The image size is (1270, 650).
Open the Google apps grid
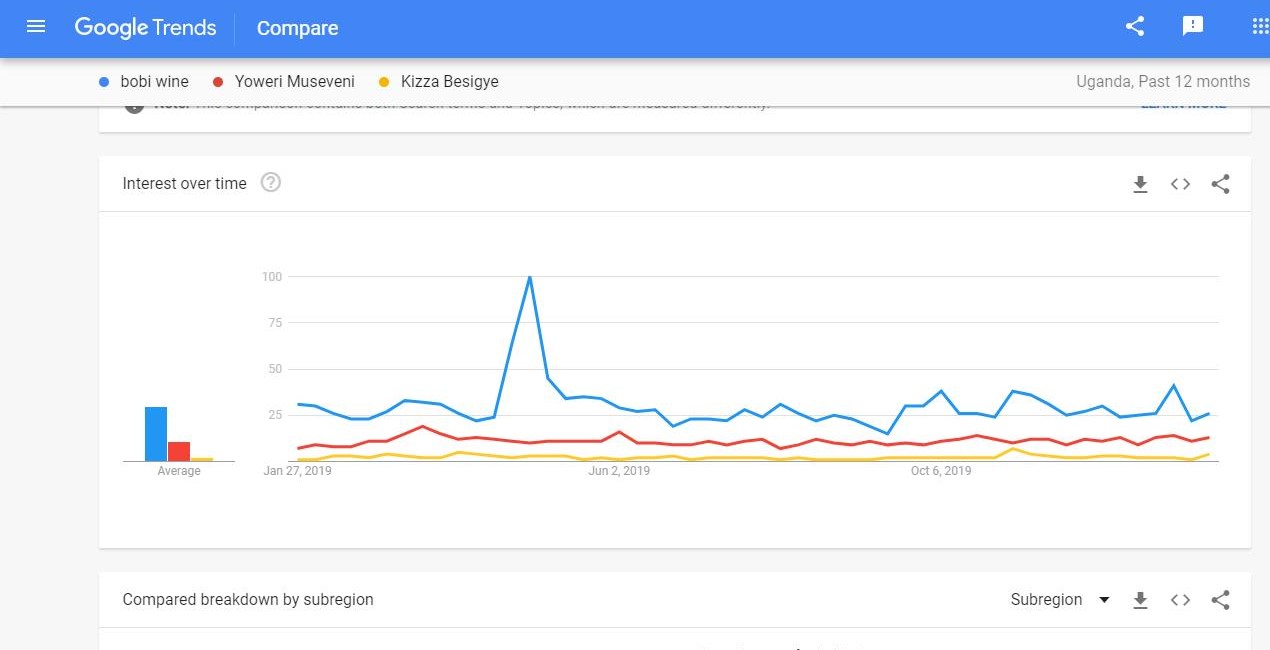(1260, 27)
